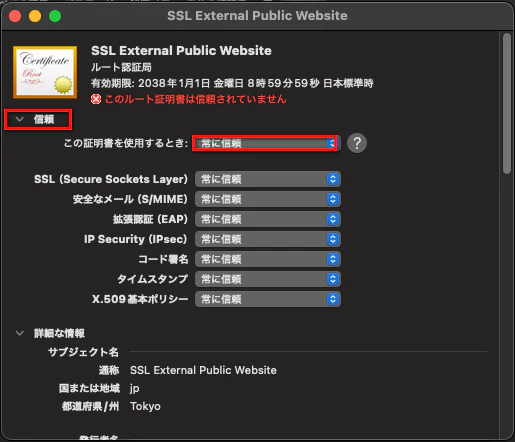Open the 拡張認証 (EAP) trust dropdown
This screenshot has width=515, height=442.
[267, 219]
